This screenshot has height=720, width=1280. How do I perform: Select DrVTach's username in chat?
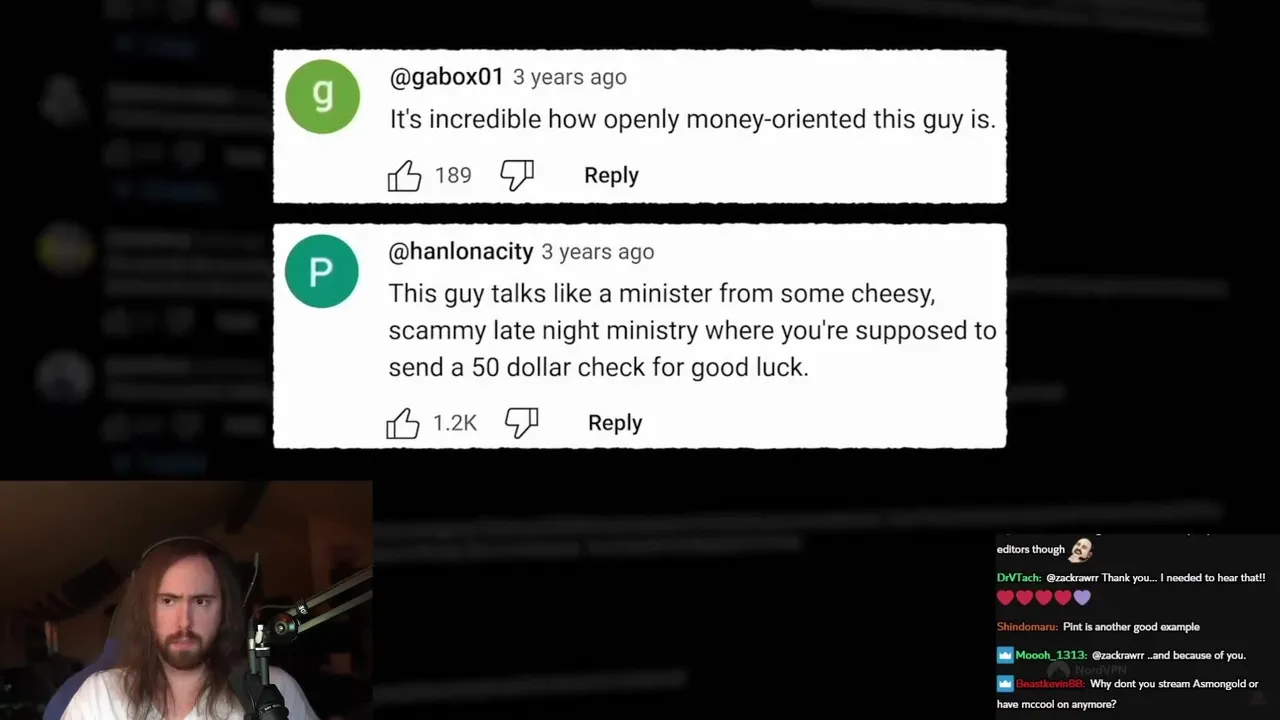[x=1019, y=578]
